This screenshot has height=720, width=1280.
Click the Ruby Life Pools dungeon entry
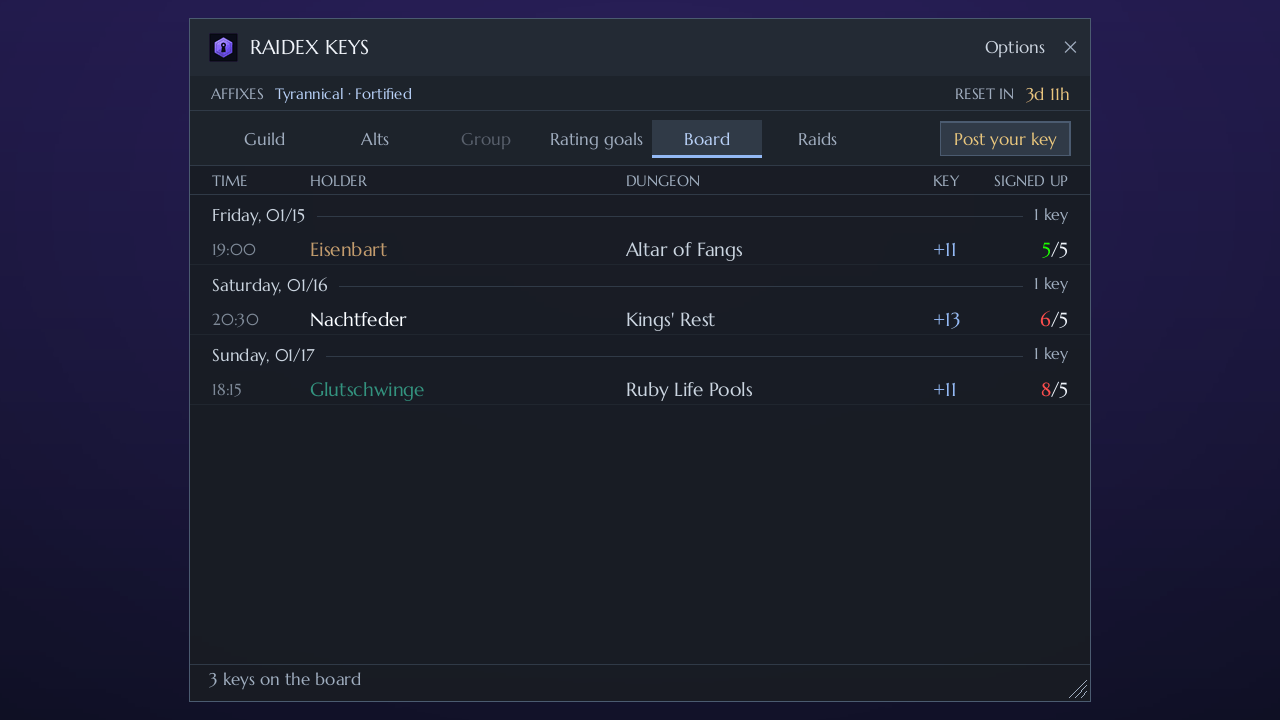689,390
